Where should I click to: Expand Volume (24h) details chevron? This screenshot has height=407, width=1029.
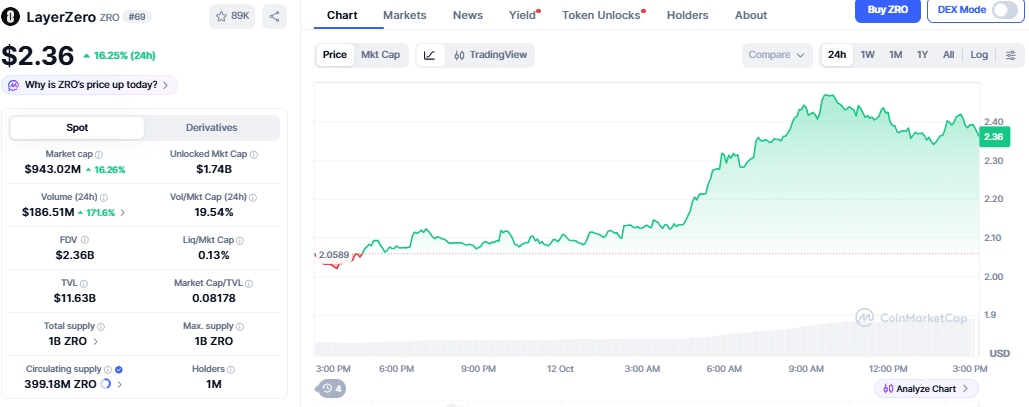pyautogui.click(x=123, y=213)
